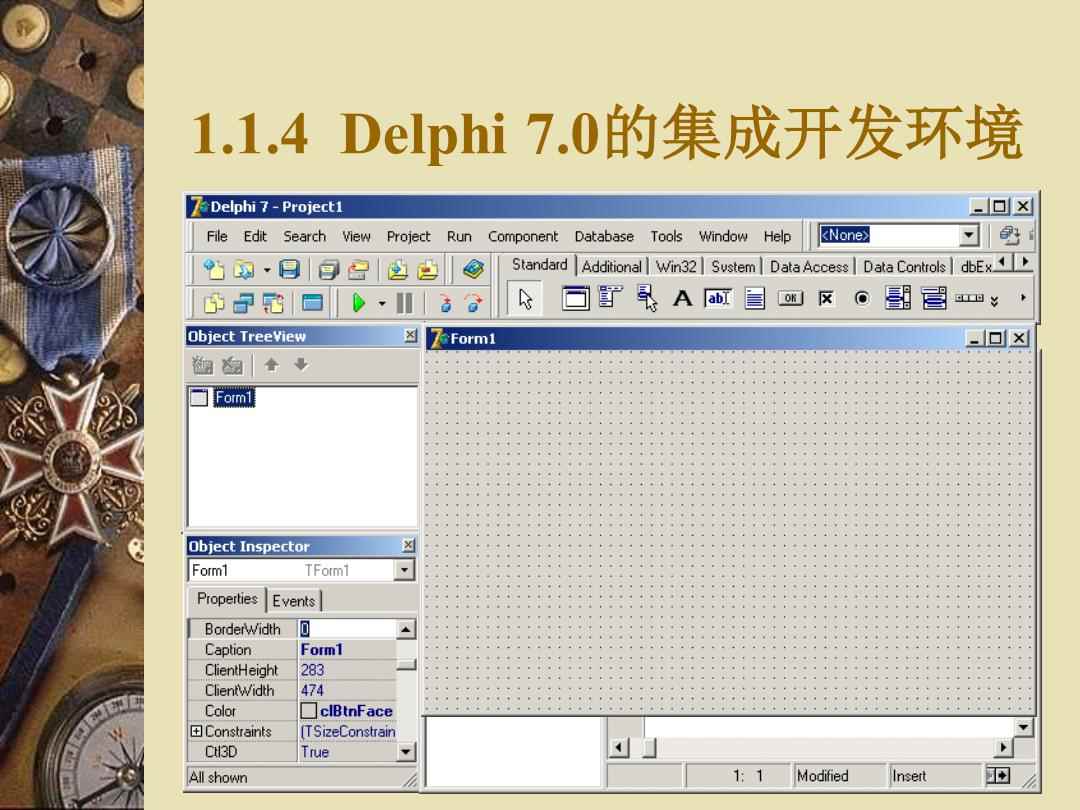This screenshot has height=810, width=1080.
Task: Open dropdown arrow next to Run button
Action: tap(382, 303)
